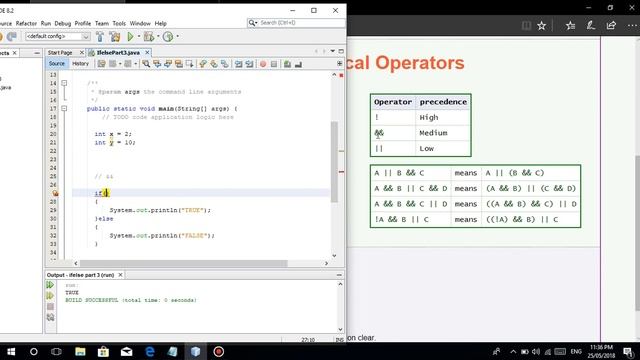Click Stop Macro Recording square icon
The image size is (640, 360).
(x=274, y=64)
